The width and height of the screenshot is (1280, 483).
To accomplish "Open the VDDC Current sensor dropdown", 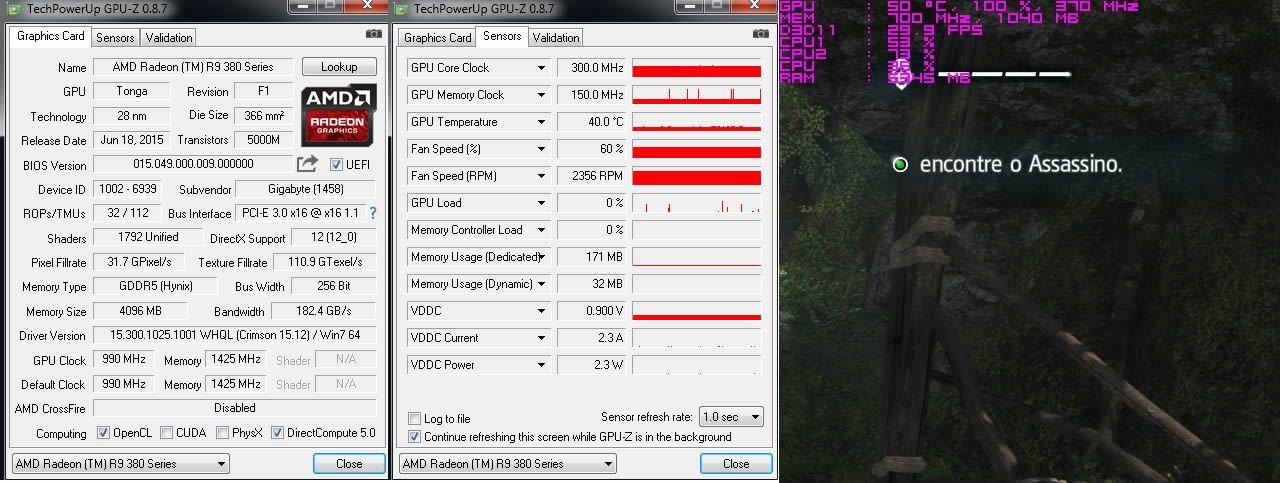I will tap(541, 338).
